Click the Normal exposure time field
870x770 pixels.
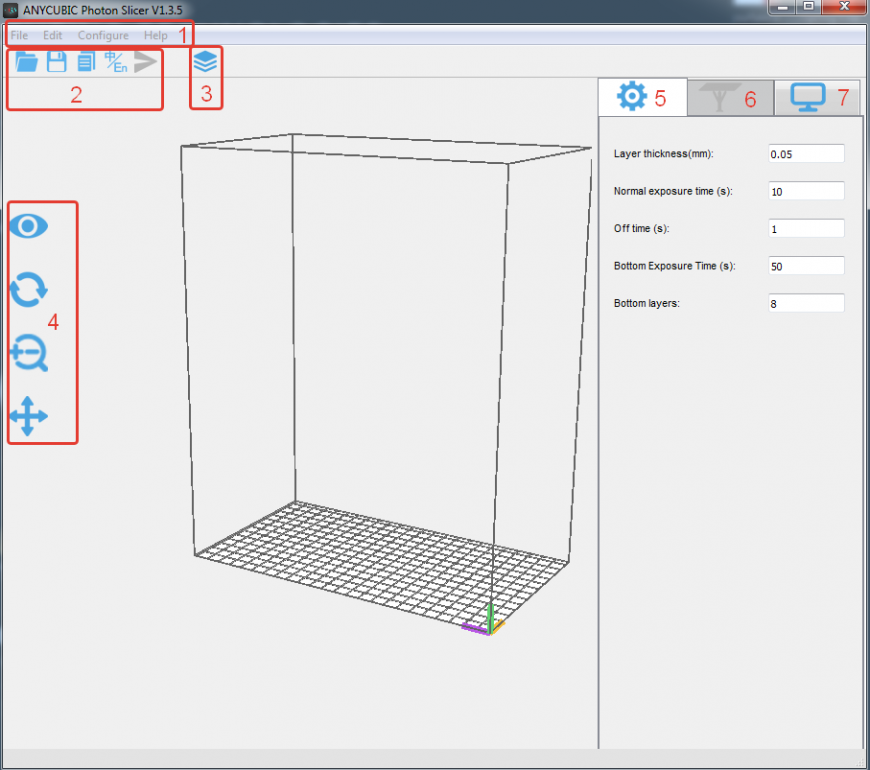tap(806, 191)
